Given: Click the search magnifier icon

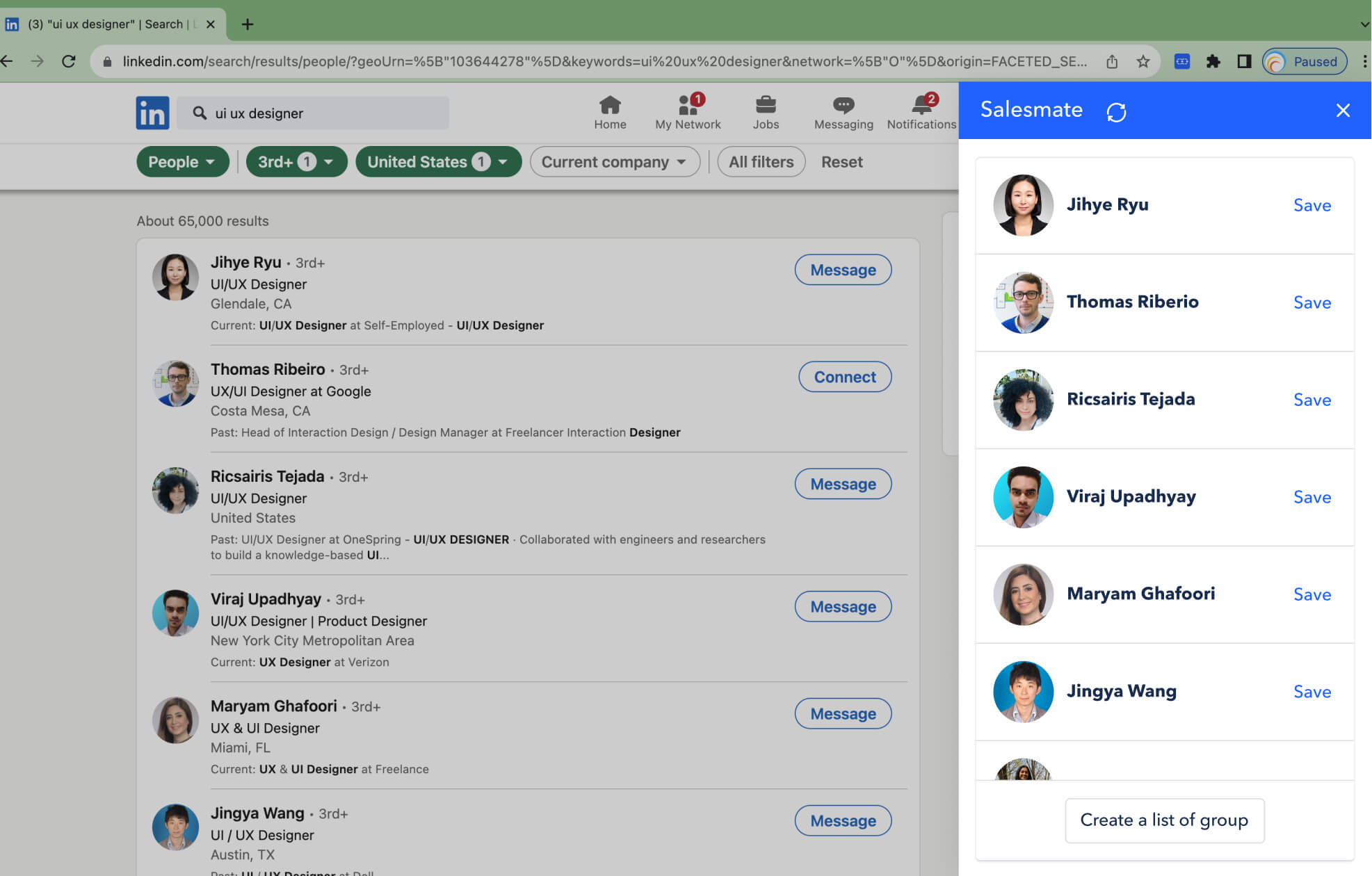Looking at the screenshot, I should click(200, 113).
